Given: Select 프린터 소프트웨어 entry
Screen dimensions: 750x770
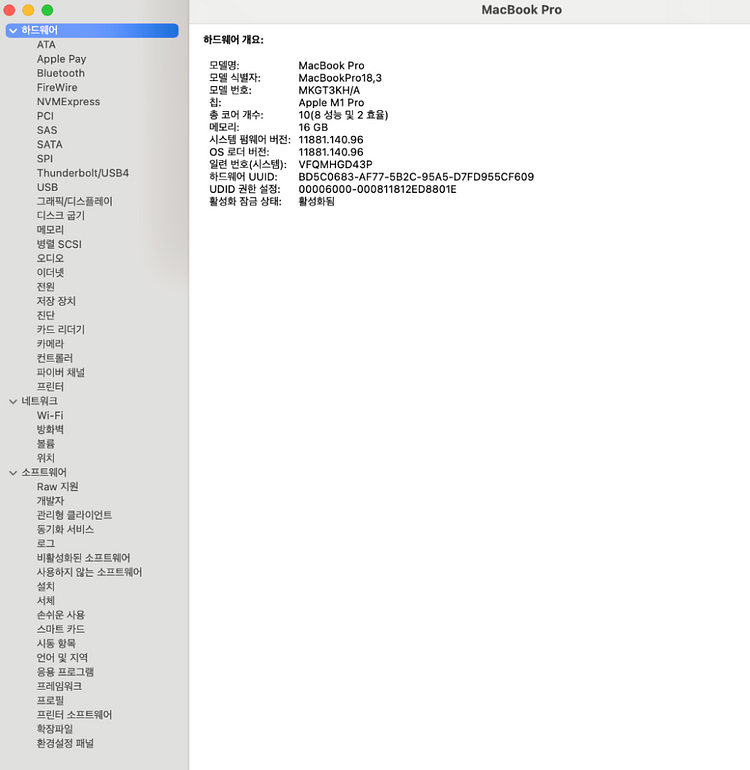Looking at the screenshot, I should coord(74,715).
